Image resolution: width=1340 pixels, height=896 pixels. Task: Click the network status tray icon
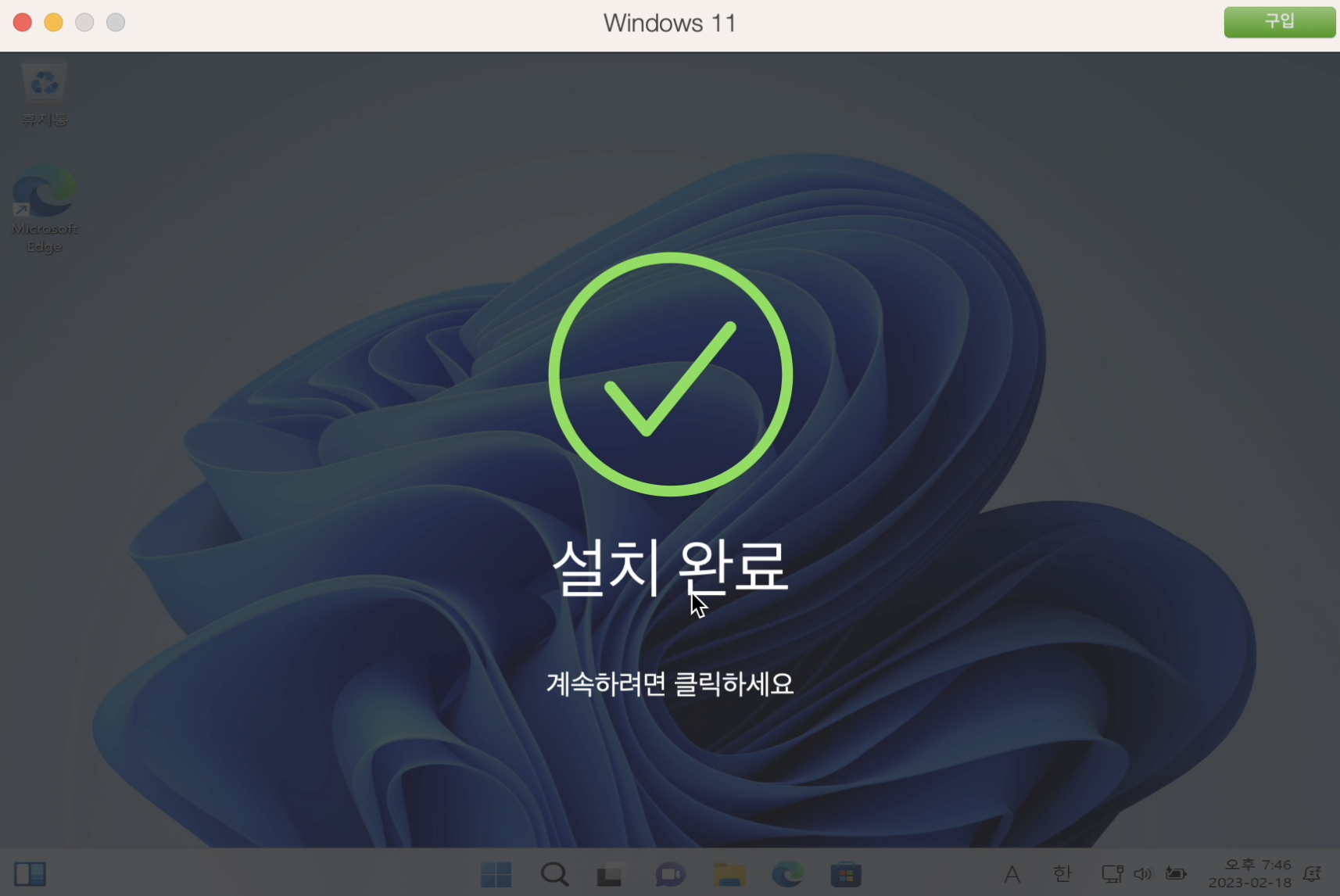pos(1112,873)
